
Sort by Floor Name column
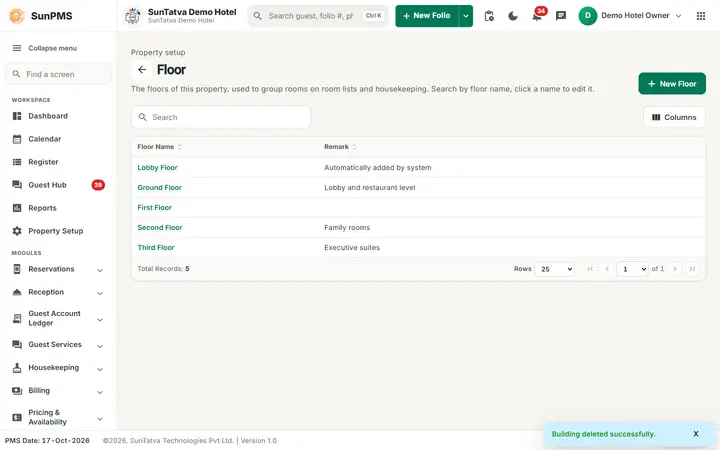pyautogui.click(x=159, y=147)
